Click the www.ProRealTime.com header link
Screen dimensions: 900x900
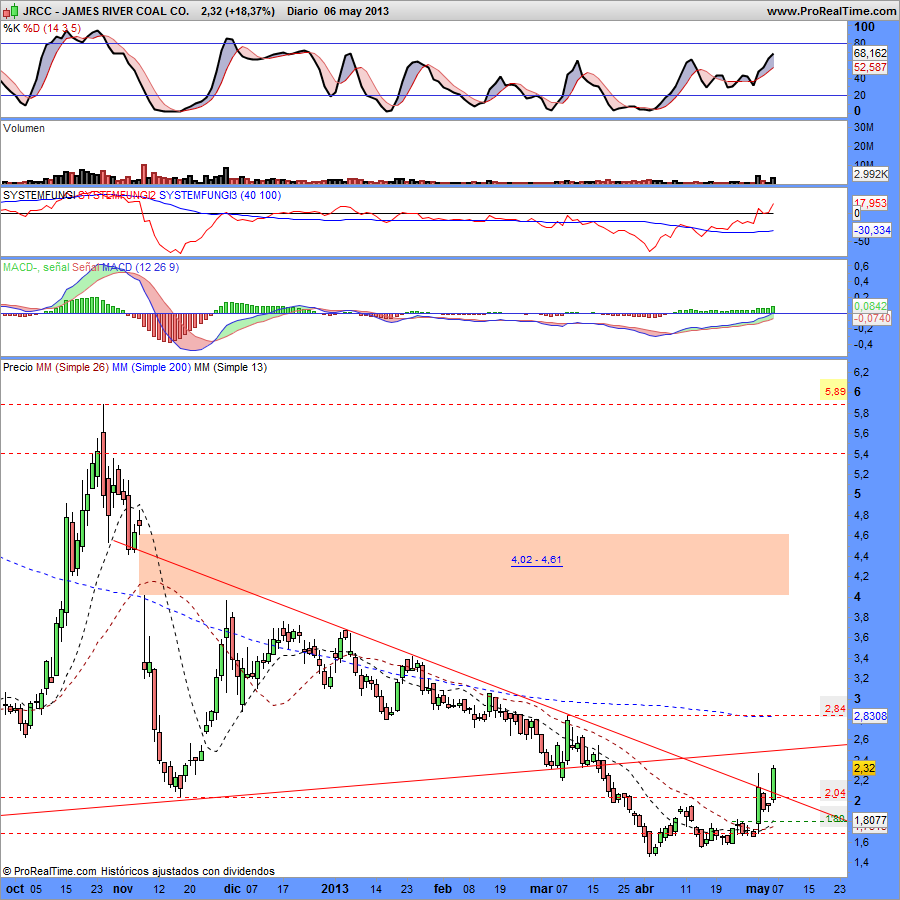point(831,11)
